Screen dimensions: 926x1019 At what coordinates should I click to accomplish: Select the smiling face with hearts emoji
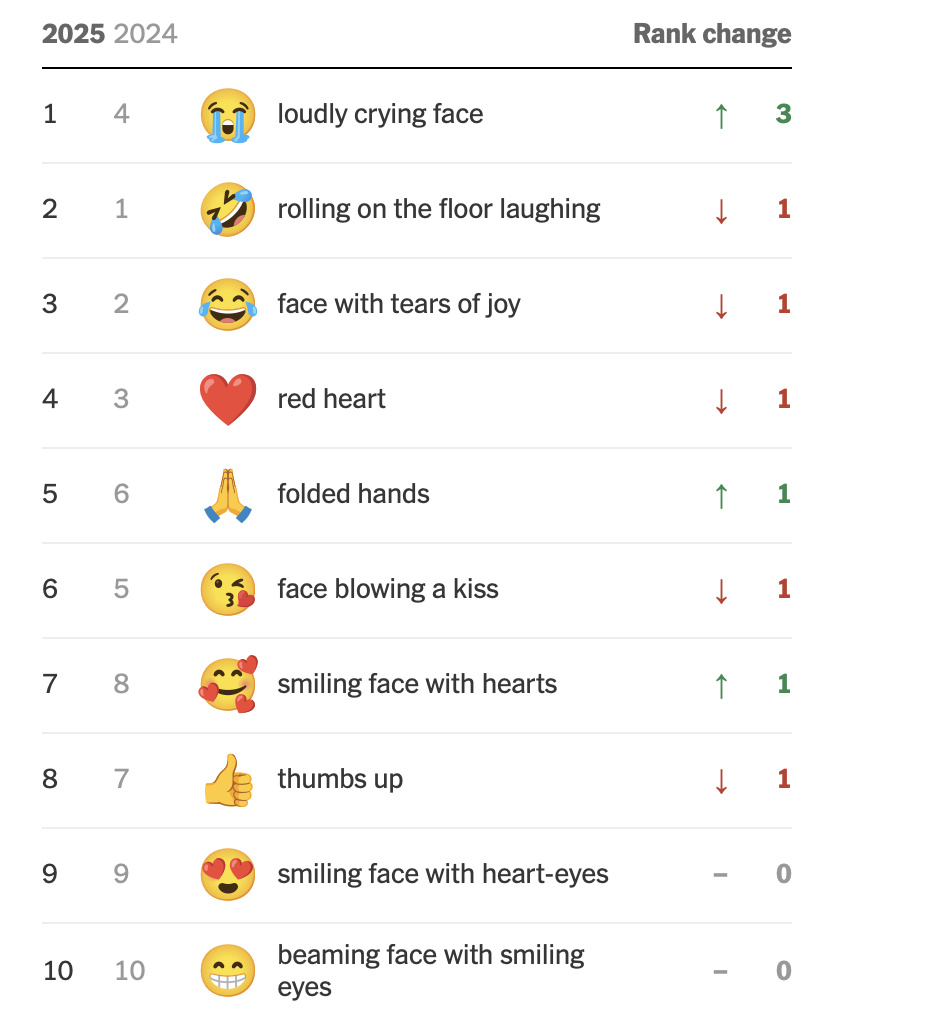click(x=228, y=684)
